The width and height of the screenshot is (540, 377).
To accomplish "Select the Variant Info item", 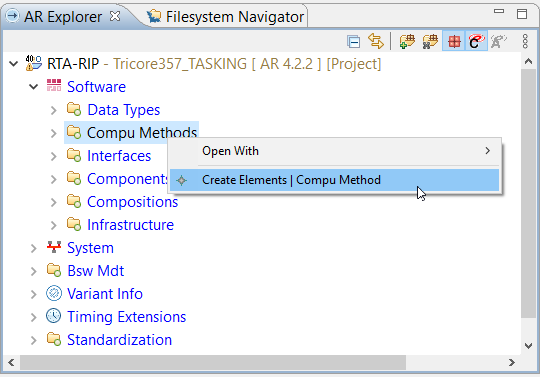I will pos(105,294).
